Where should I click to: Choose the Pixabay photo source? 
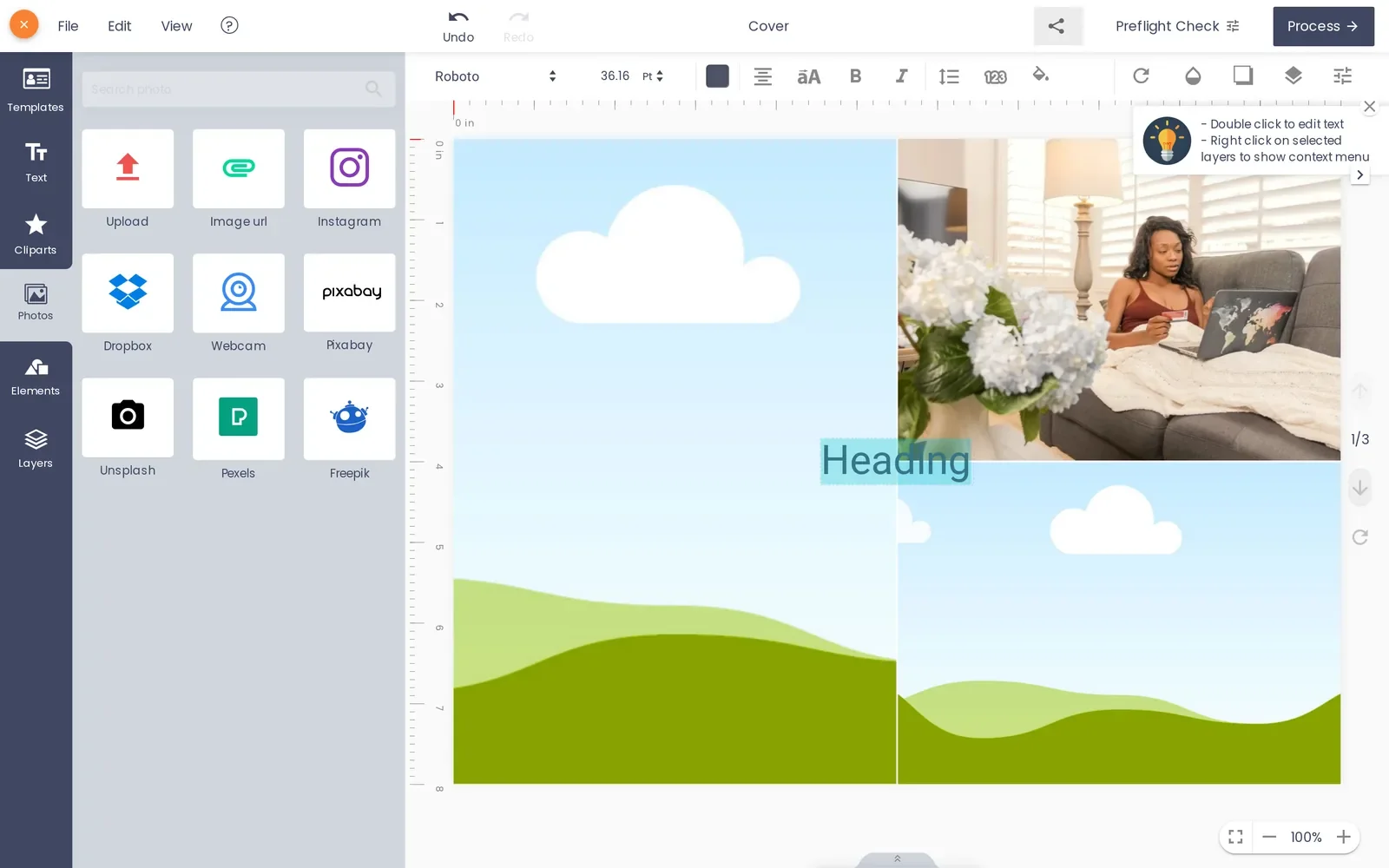[350, 293]
